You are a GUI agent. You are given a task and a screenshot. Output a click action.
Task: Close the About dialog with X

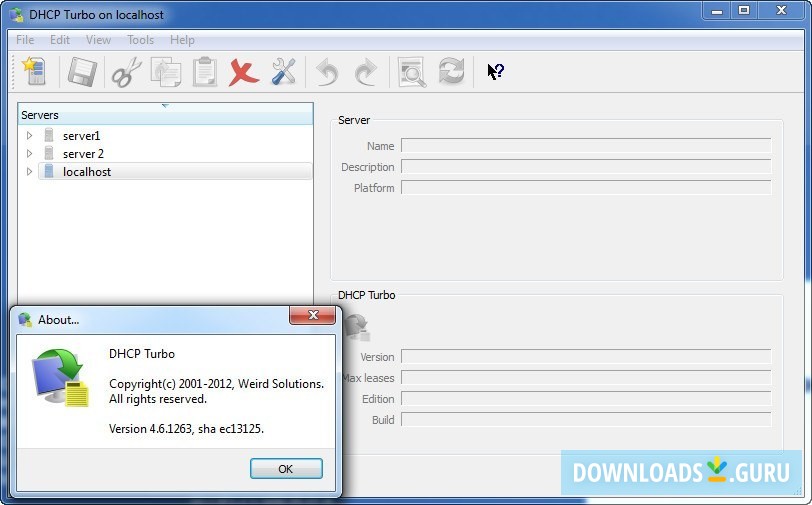click(x=312, y=315)
